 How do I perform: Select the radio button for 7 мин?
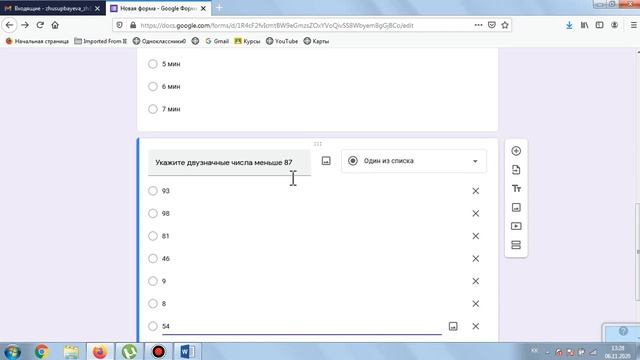[153, 109]
